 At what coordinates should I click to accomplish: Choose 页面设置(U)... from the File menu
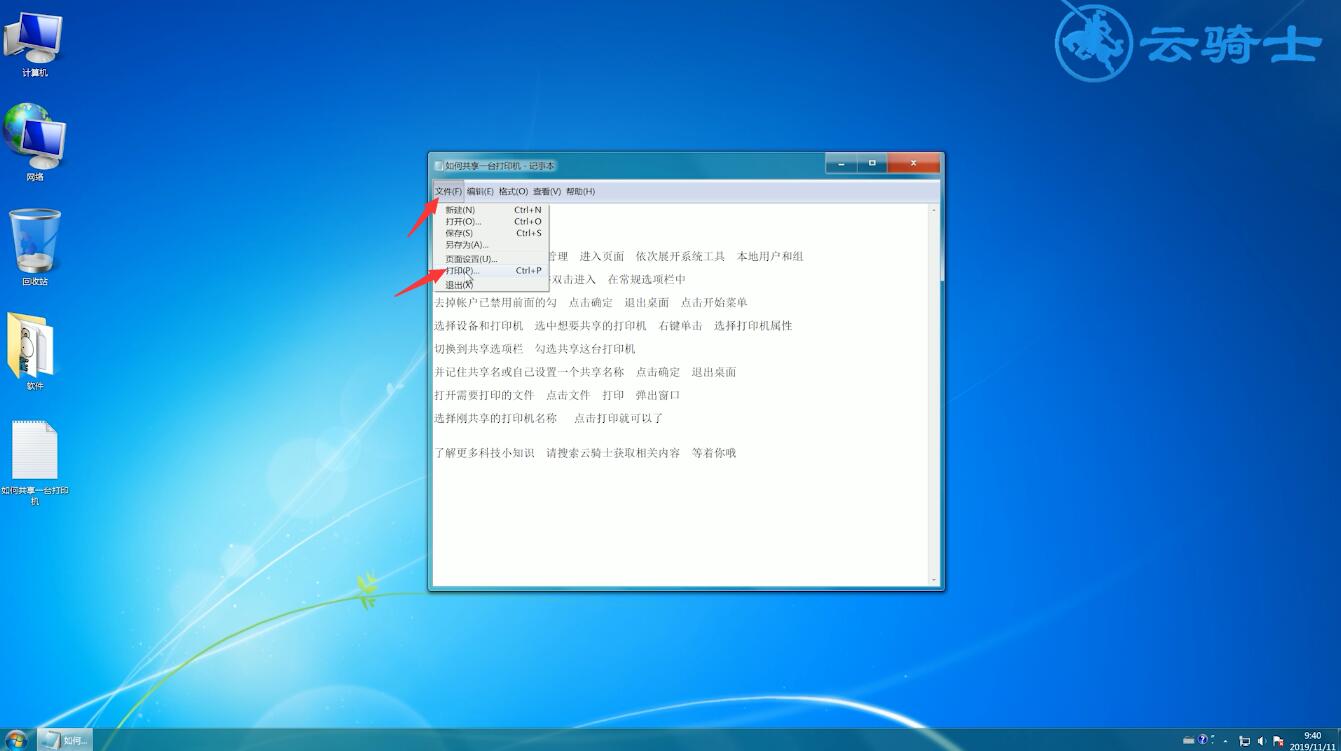(x=491, y=259)
